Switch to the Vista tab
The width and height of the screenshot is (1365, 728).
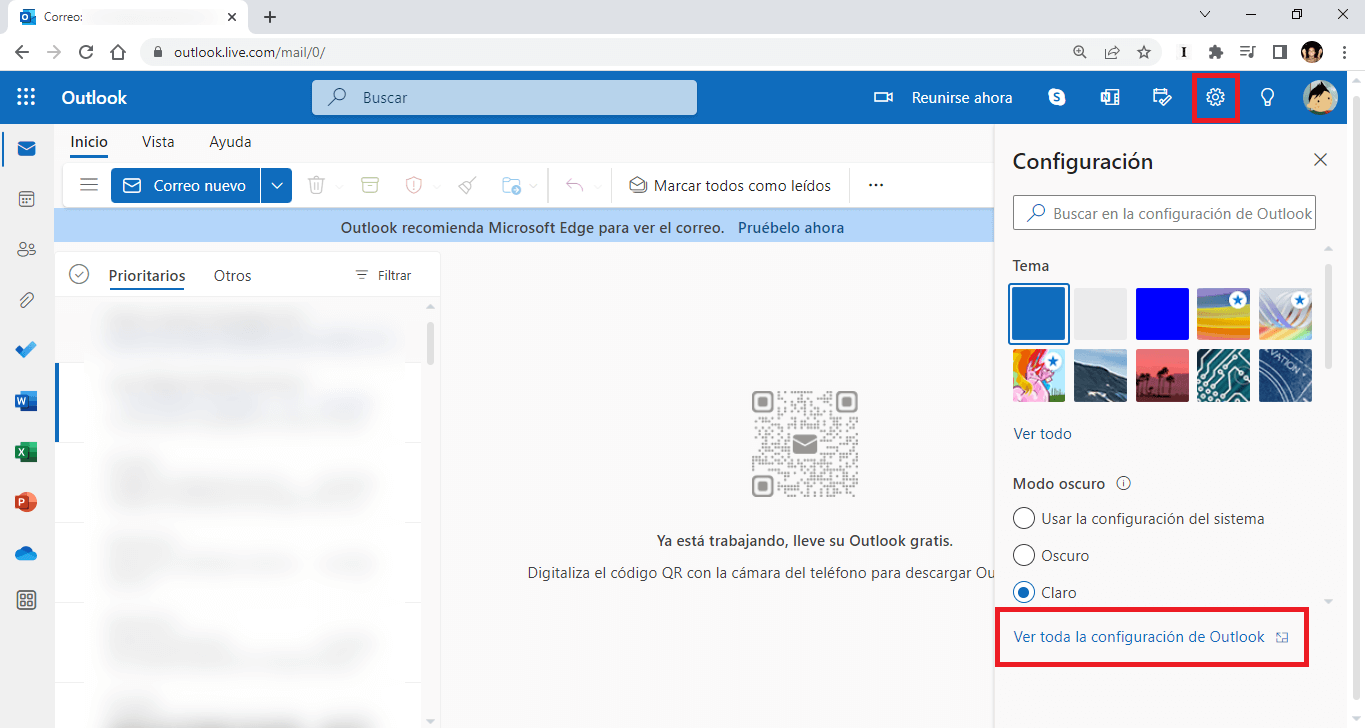point(158,142)
